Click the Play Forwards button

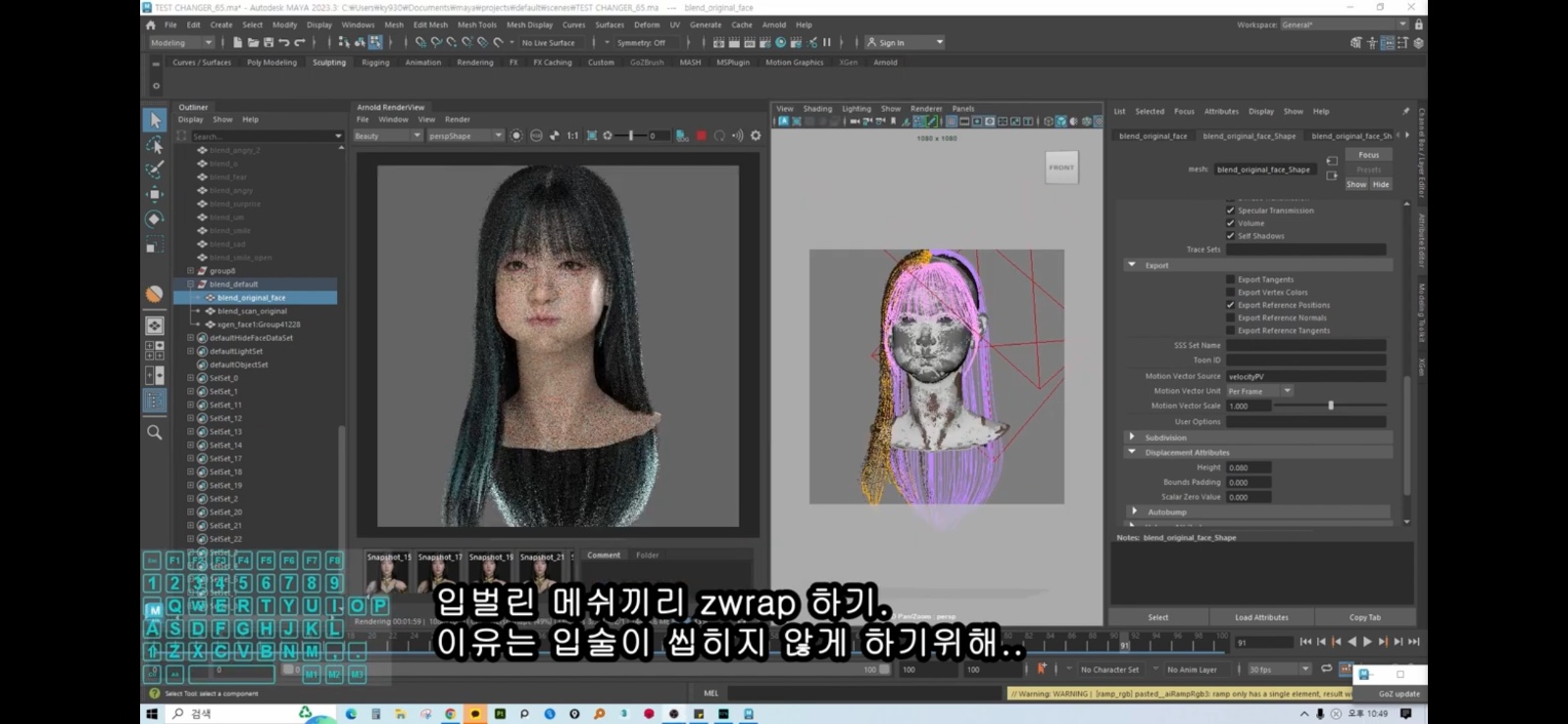[x=1367, y=642]
